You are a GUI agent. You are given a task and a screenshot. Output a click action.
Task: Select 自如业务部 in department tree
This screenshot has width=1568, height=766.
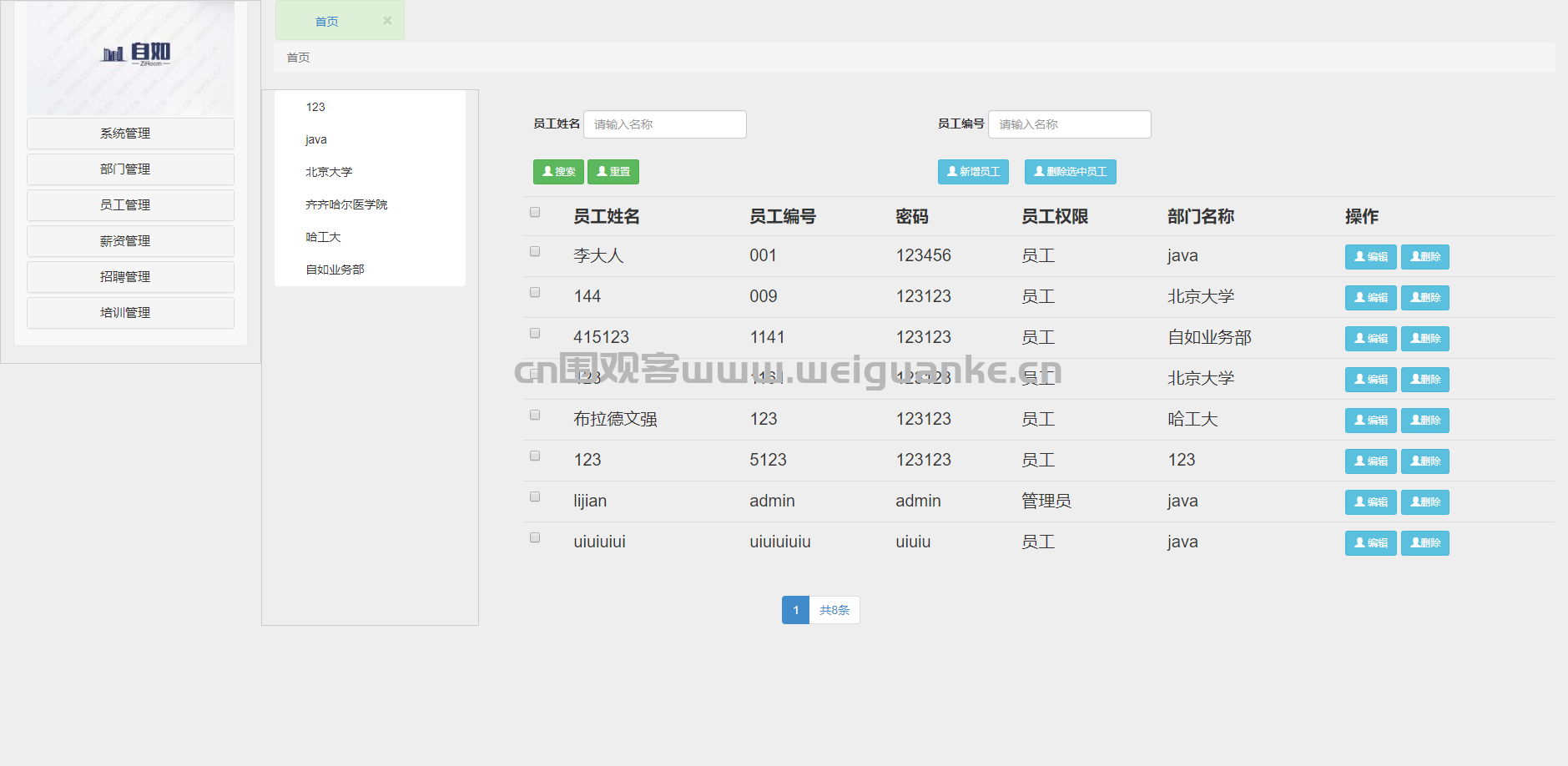[335, 270]
